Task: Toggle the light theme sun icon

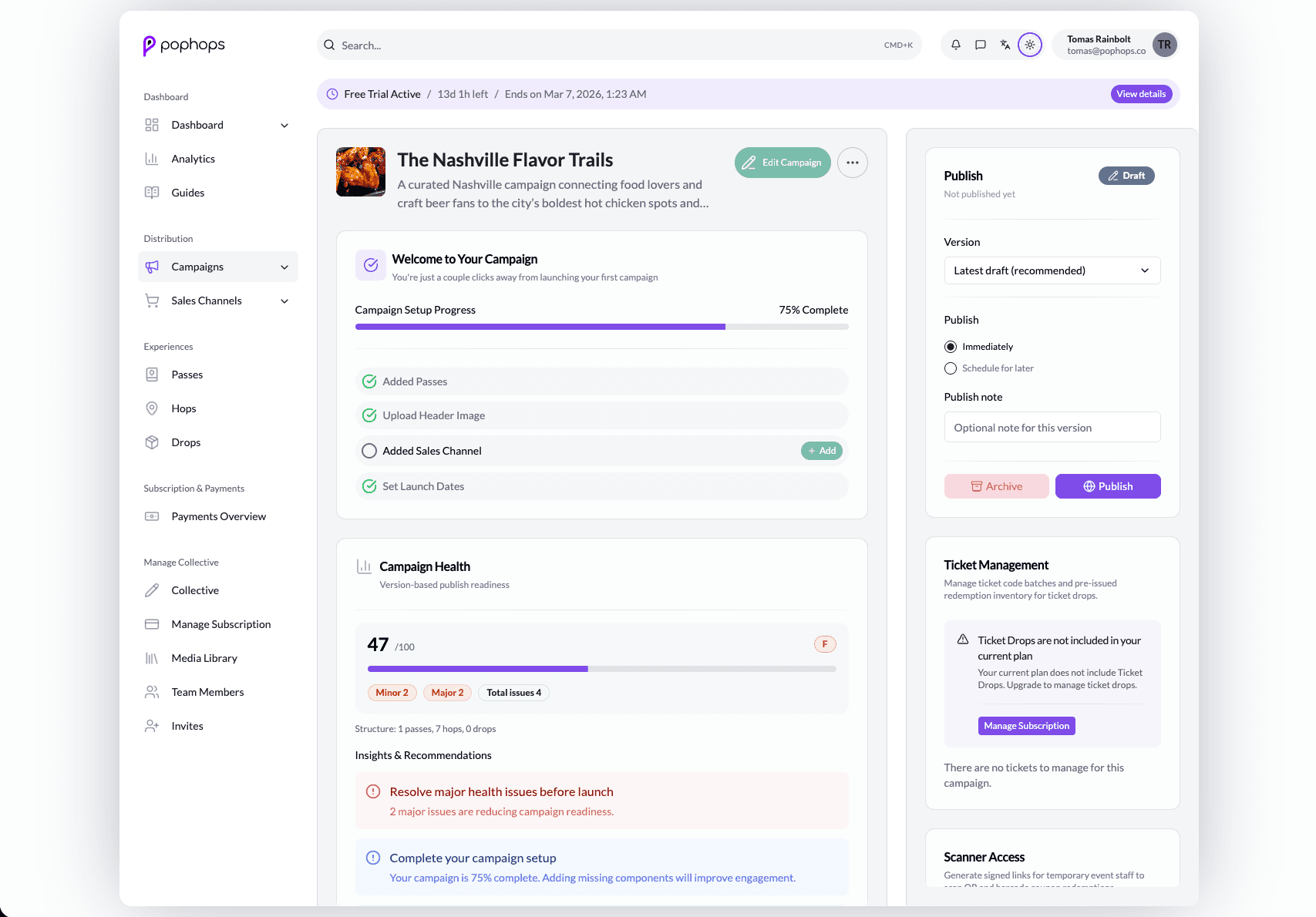Action: (1030, 45)
